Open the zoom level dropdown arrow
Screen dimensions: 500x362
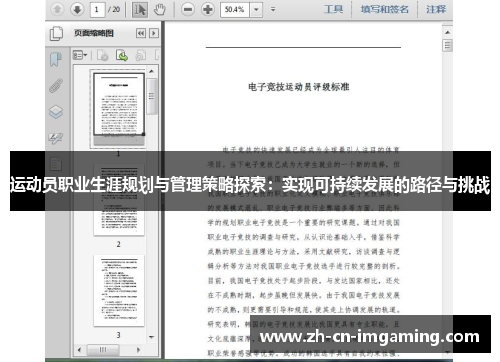(x=256, y=10)
